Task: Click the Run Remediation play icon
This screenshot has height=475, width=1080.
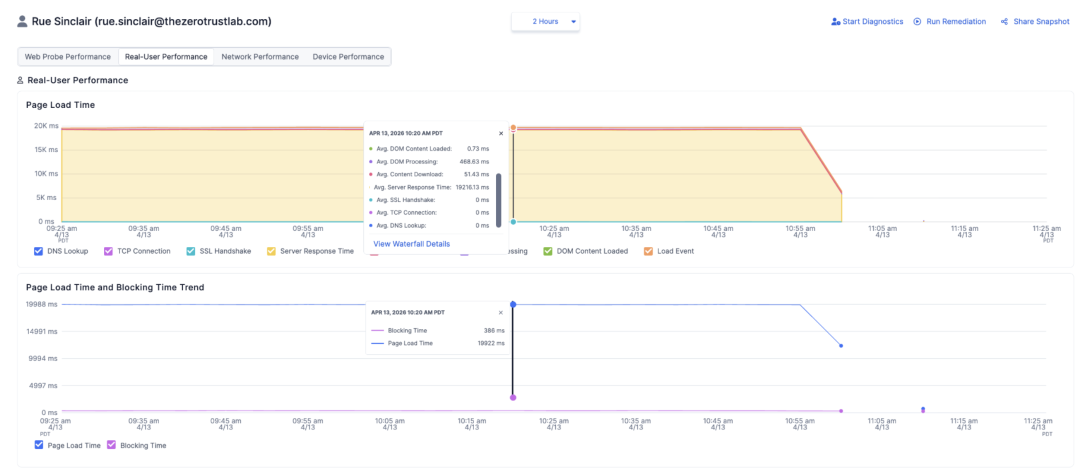Action: [917, 21]
